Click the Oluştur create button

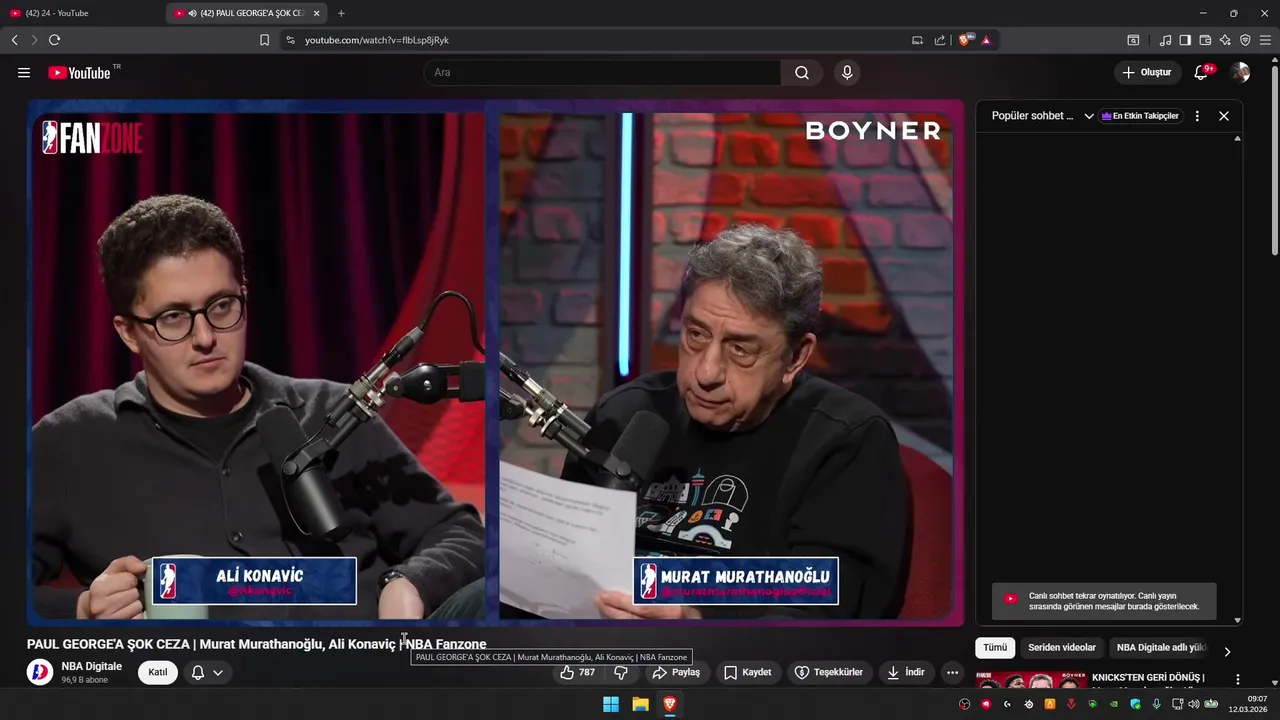point(1147,72)
